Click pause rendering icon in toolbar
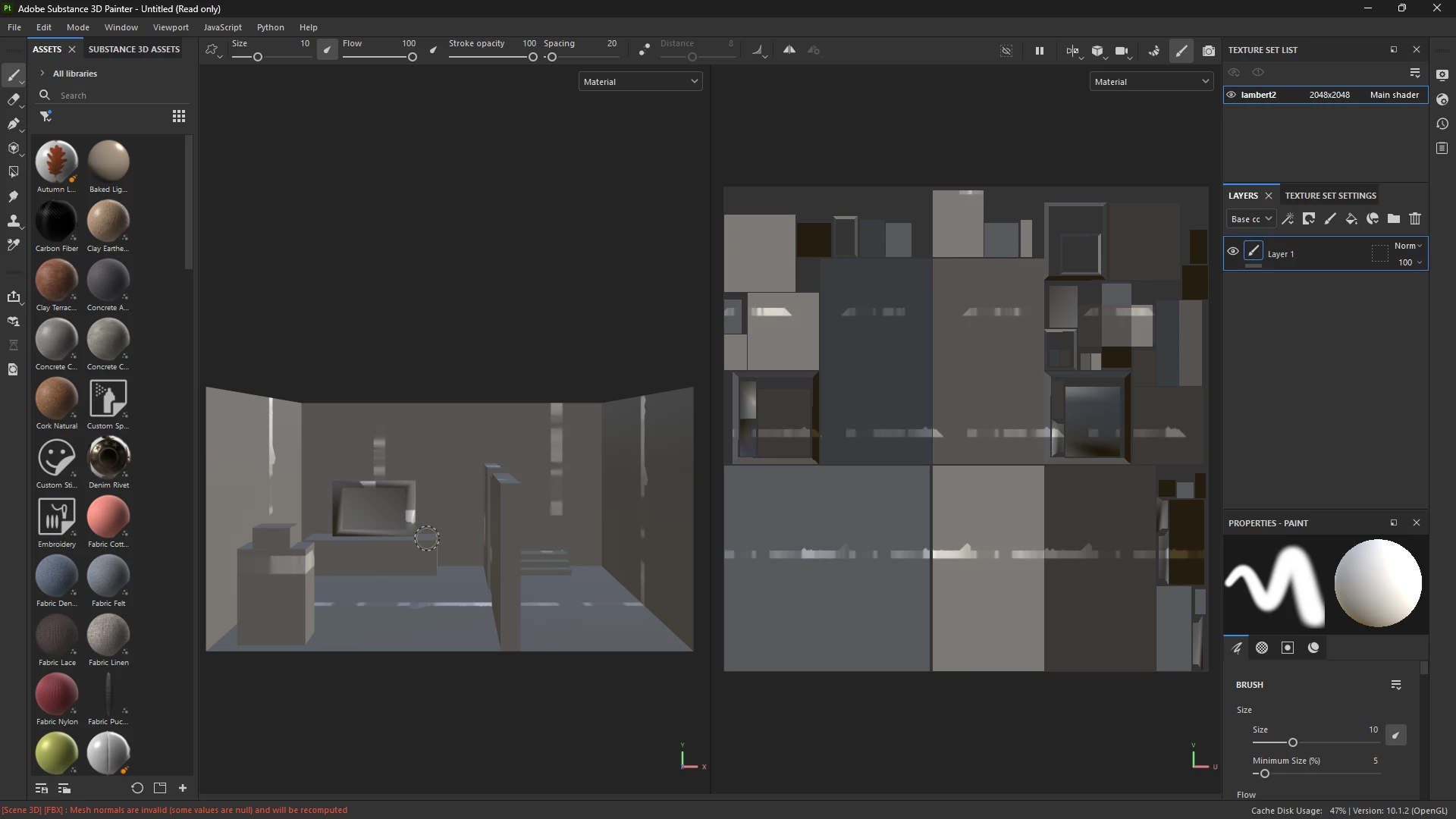The image size is (1456, 819). point(1040,51)
